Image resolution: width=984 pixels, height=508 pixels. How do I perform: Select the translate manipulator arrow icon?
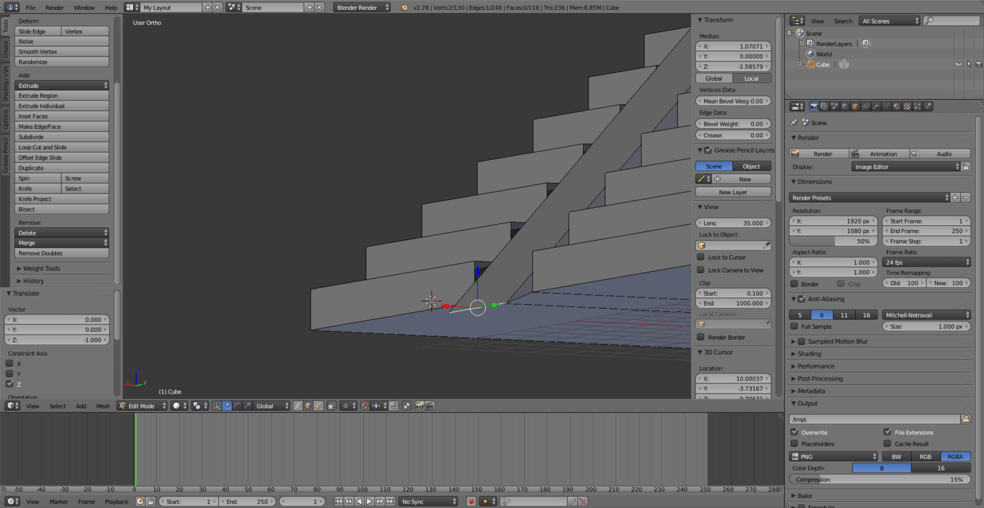227,406
